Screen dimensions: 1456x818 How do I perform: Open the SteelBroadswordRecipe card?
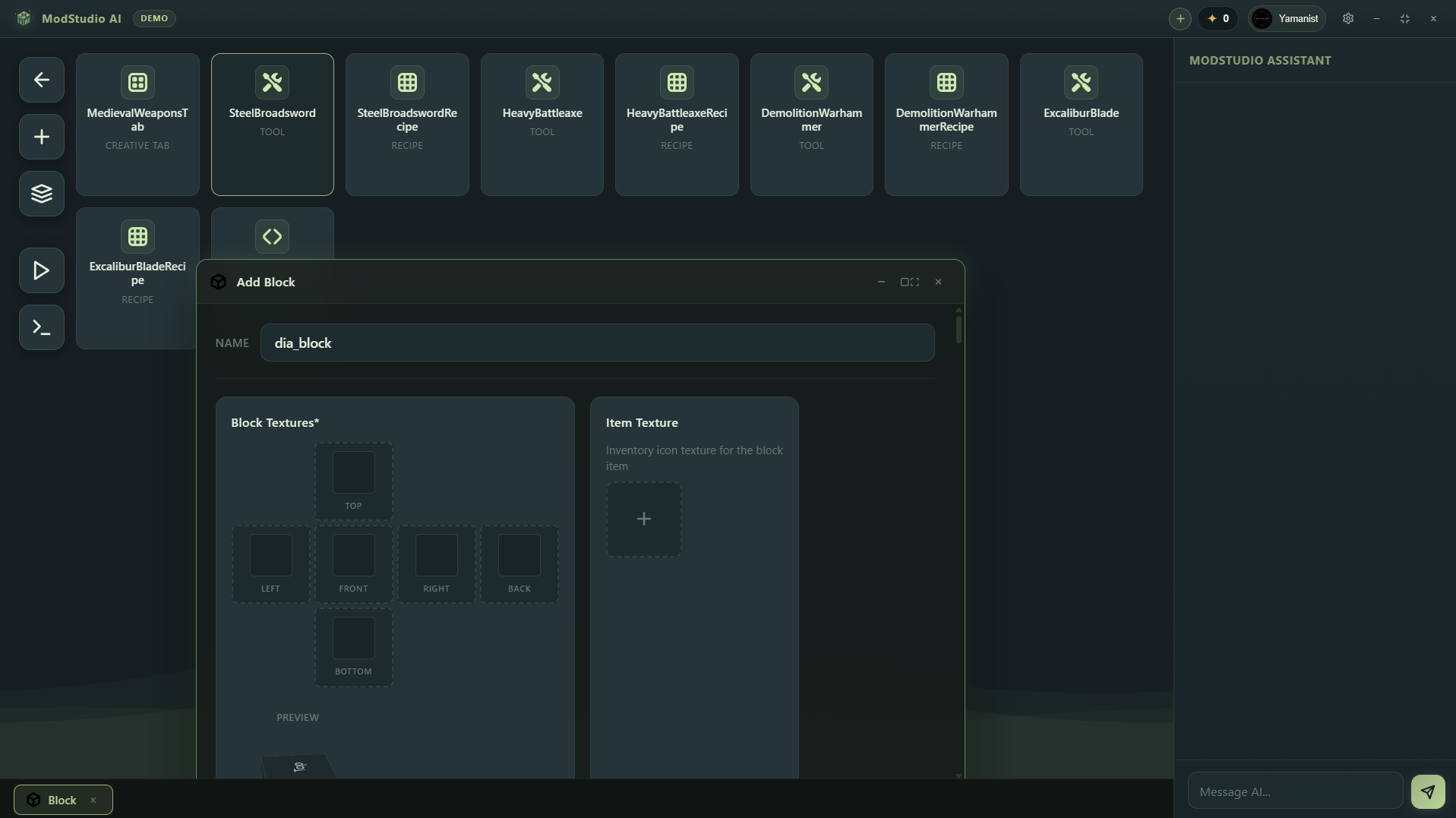(407, 125)
